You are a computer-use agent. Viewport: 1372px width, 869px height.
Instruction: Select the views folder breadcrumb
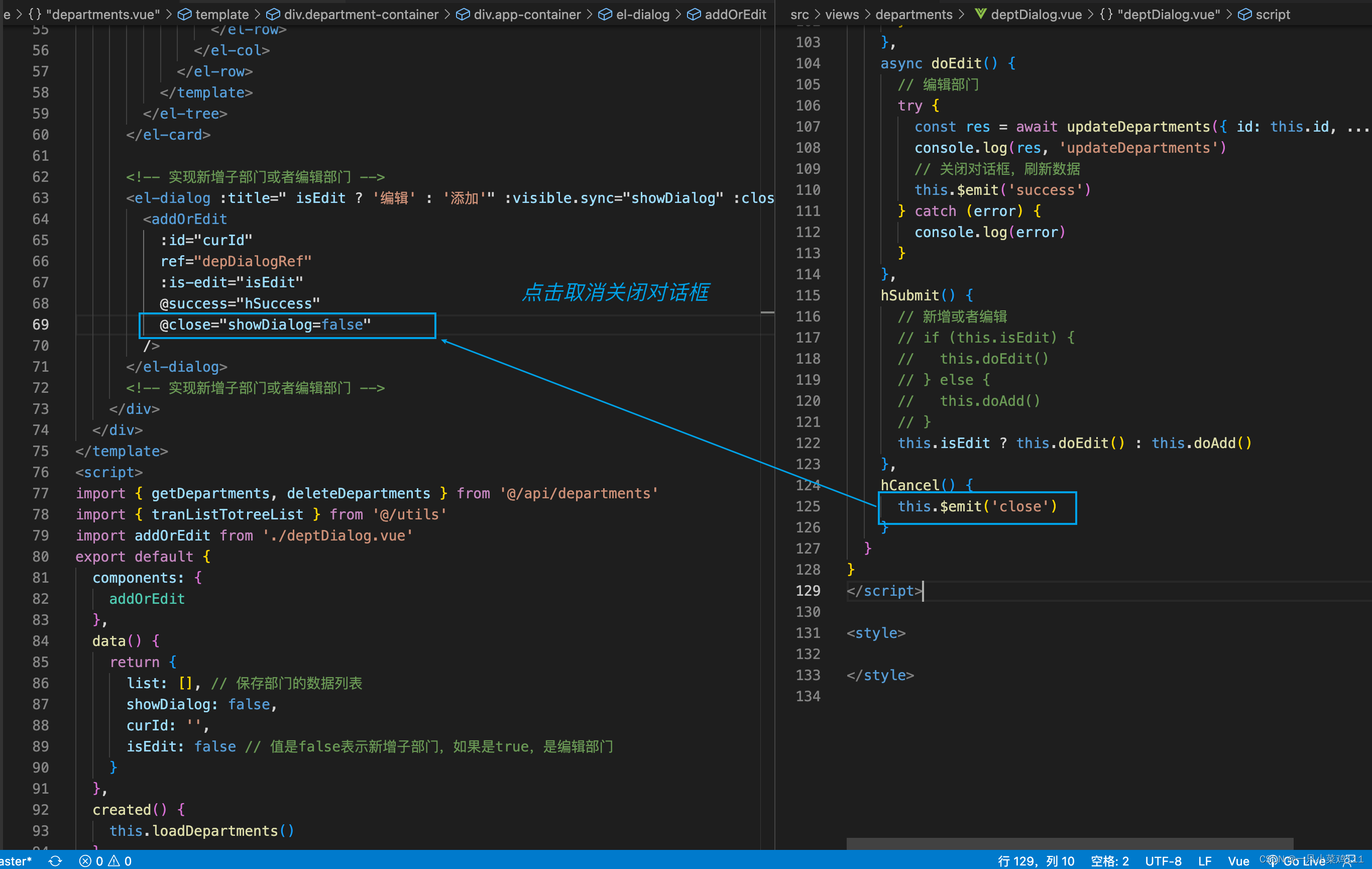tap(842, 14)
